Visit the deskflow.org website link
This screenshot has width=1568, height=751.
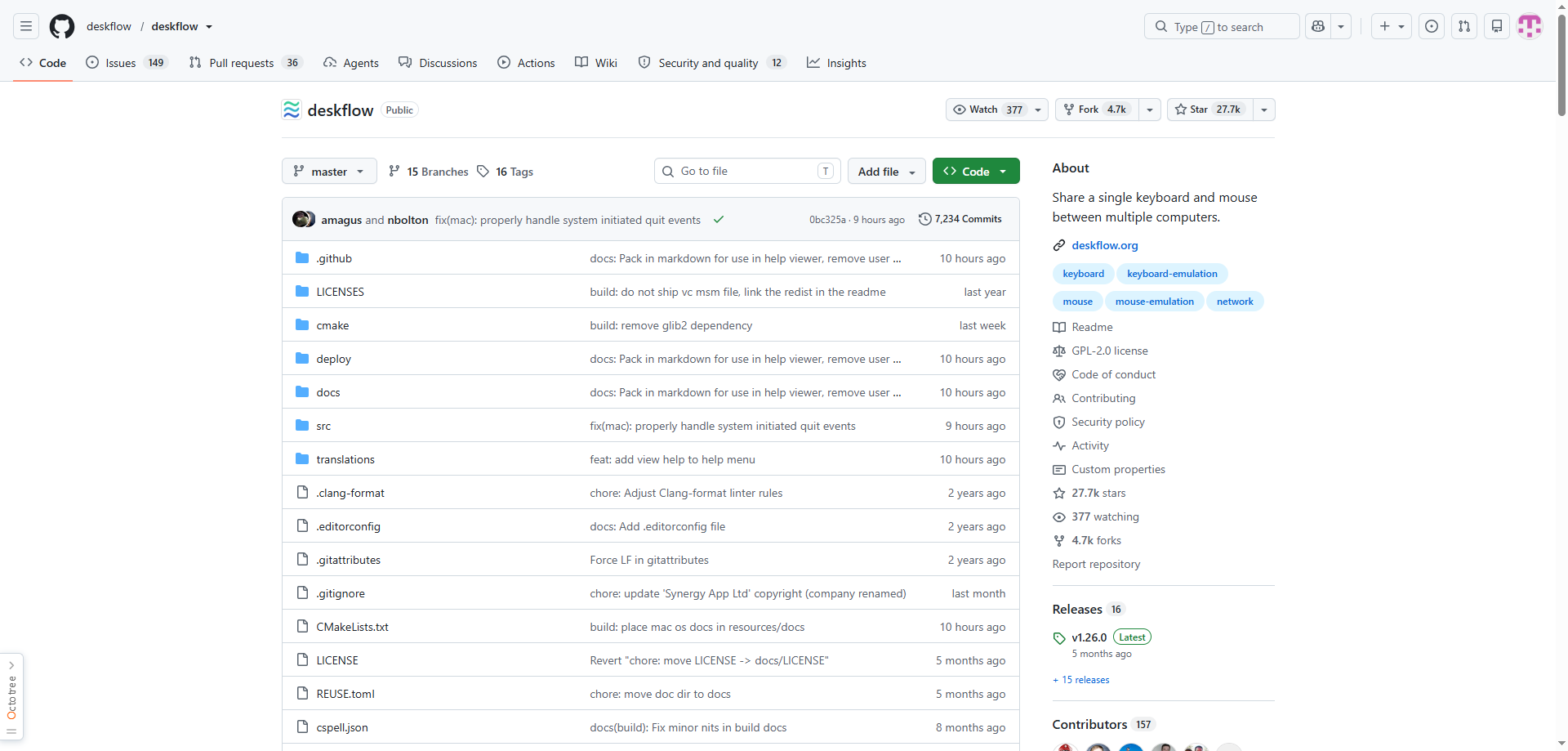(x=1104, y=245)
